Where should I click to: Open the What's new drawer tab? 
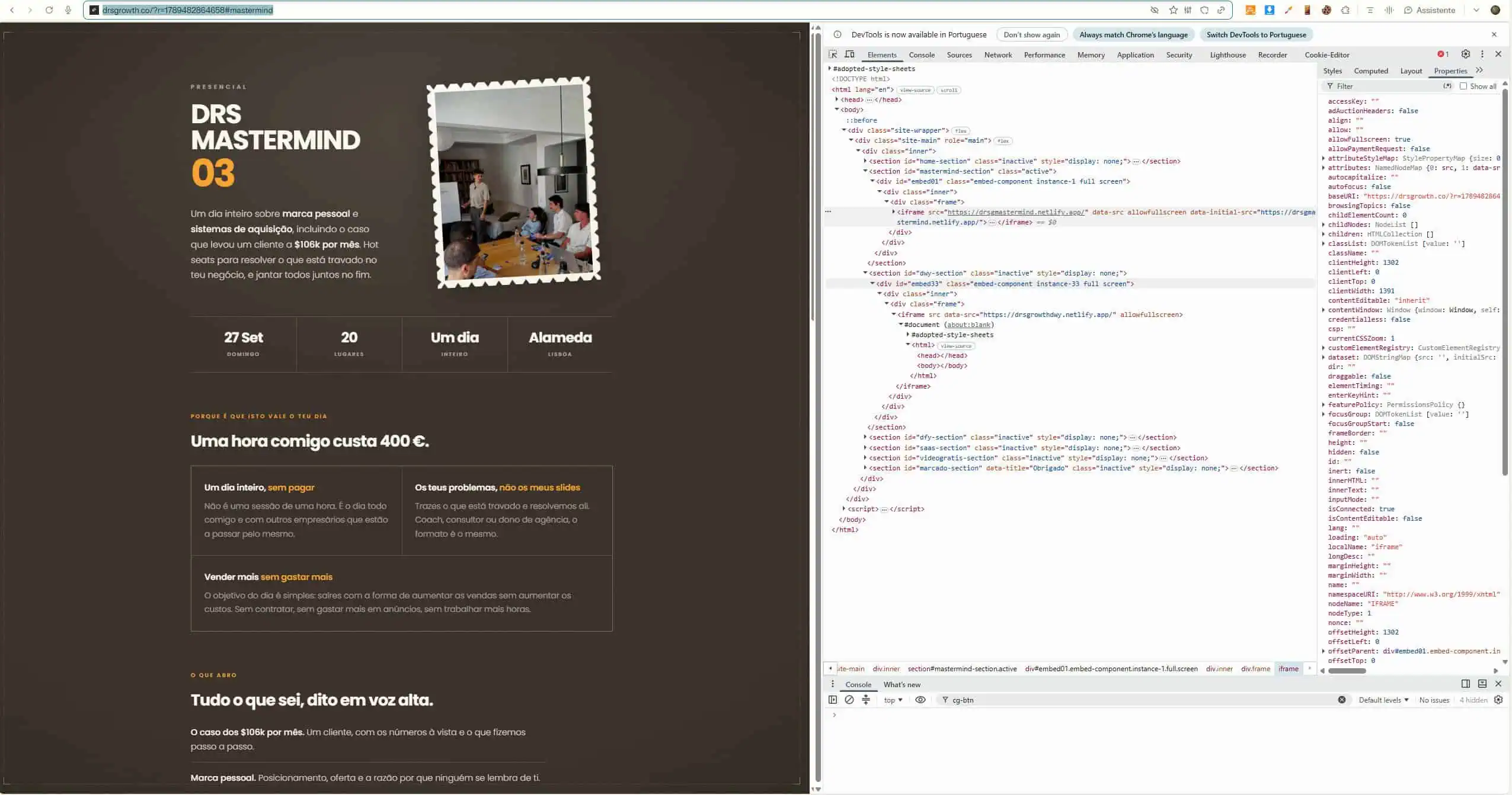(x=902, y=685)
